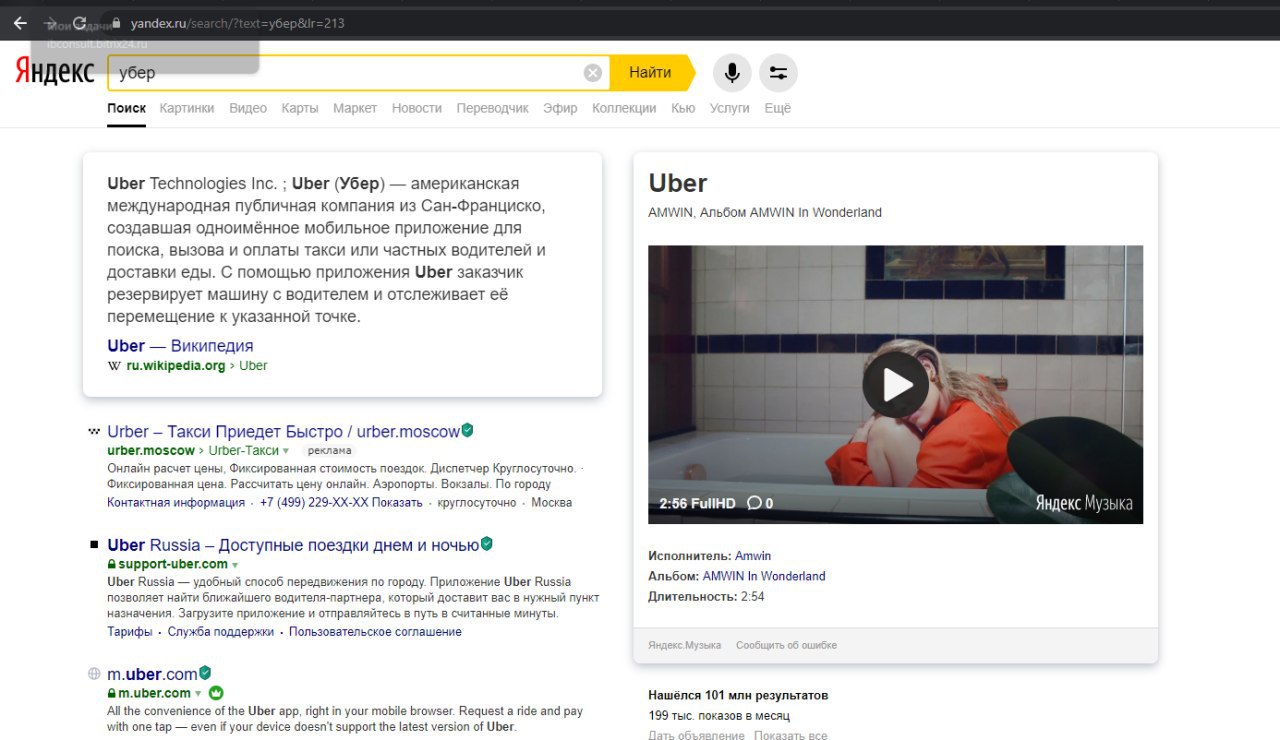The image size is (1280, 740).
Task: Select the Поиск tab
Action: click(127, 108)
